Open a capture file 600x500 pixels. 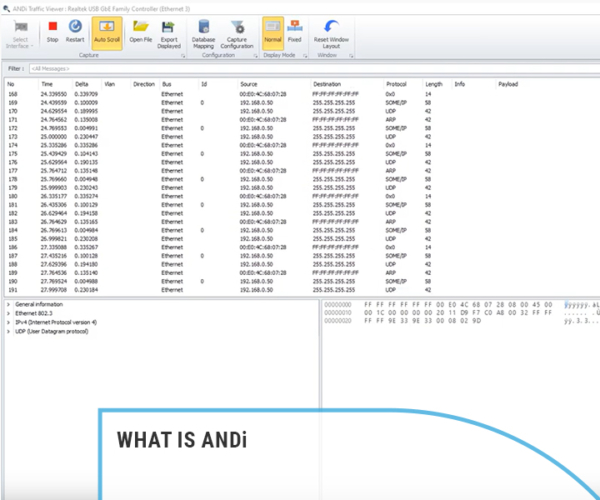[141, 35]
